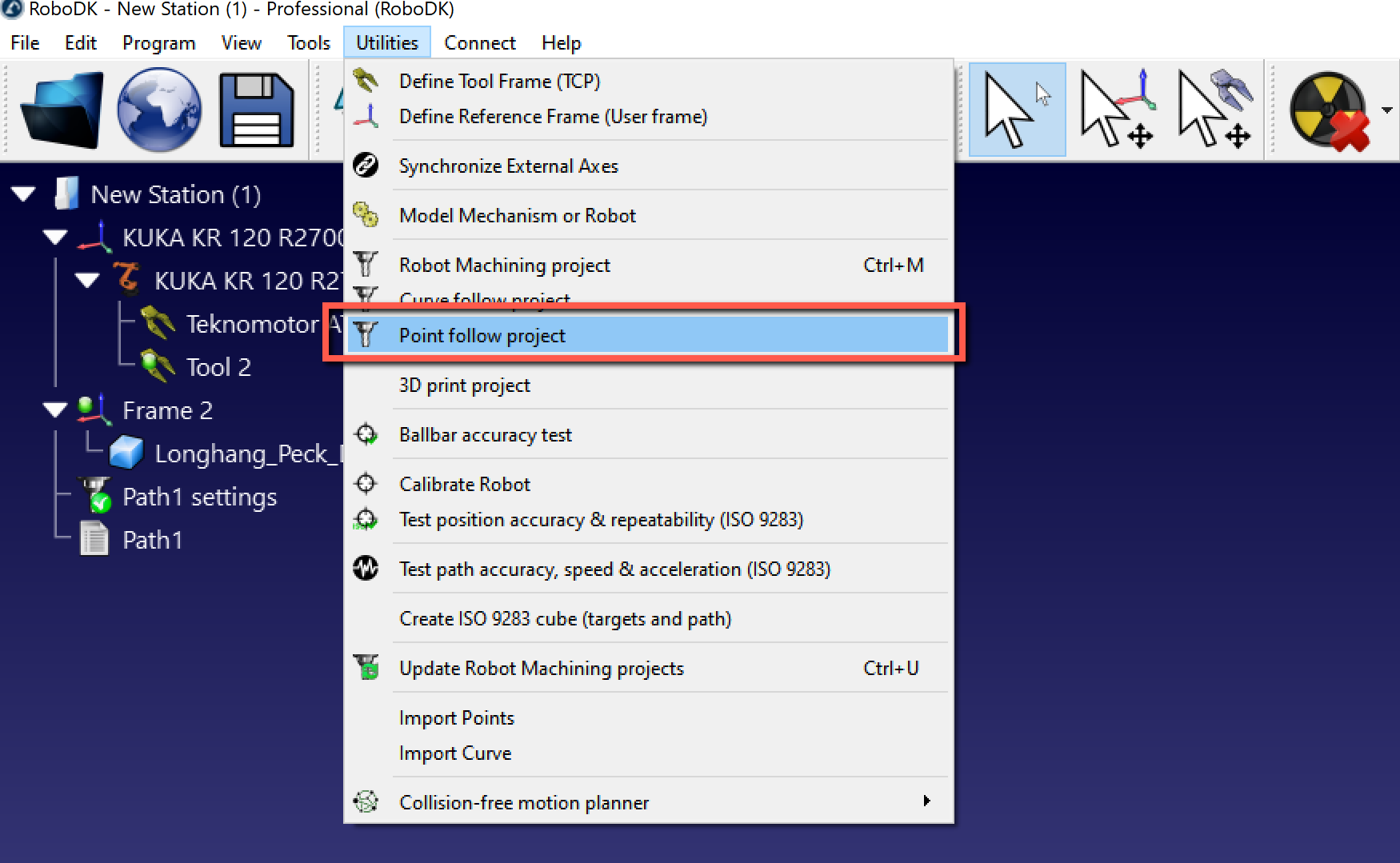Image resolution: width=1400 pixels, height=863 pixels.
Task: Open dropdown arrow beside collision icon
Action: pos(1386,110)
